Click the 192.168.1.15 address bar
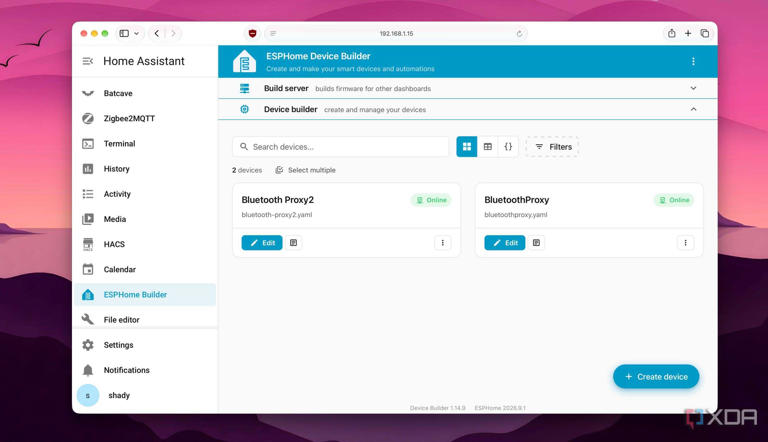The width and height of the screenshot is (768, 442). tap(396, 33)
